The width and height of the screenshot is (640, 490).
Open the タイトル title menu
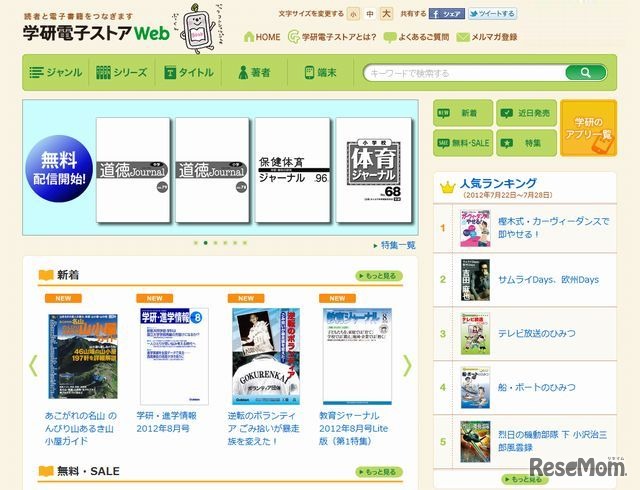(189, 73)
